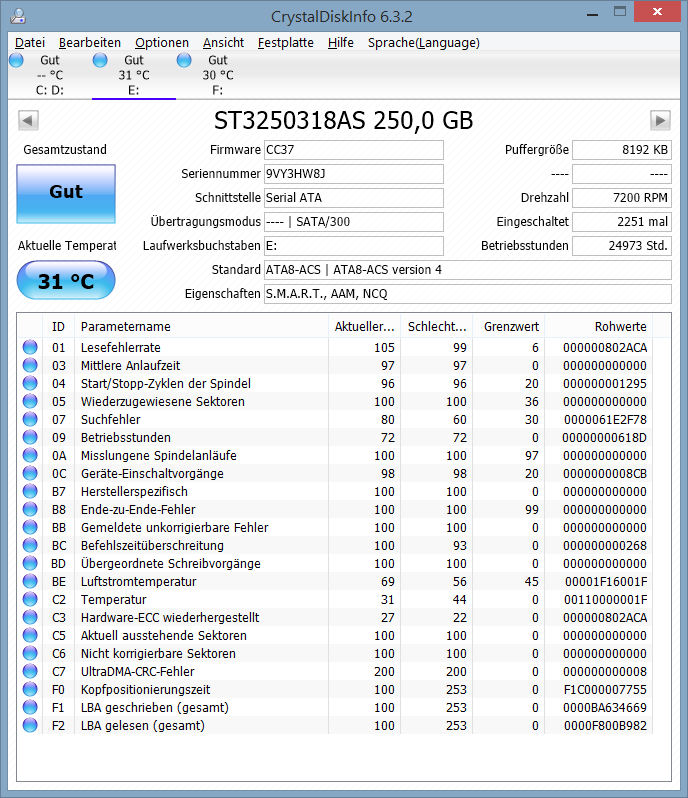Click status orb for Nicht korrigierbare Sektoren
688x798 pixels.
(x=30, y=653)
